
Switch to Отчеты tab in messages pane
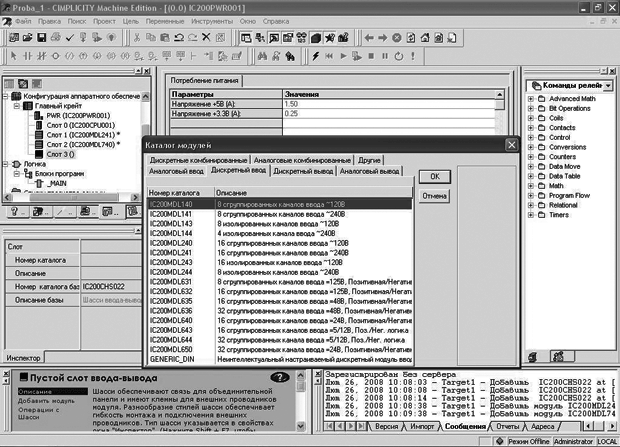508,426
